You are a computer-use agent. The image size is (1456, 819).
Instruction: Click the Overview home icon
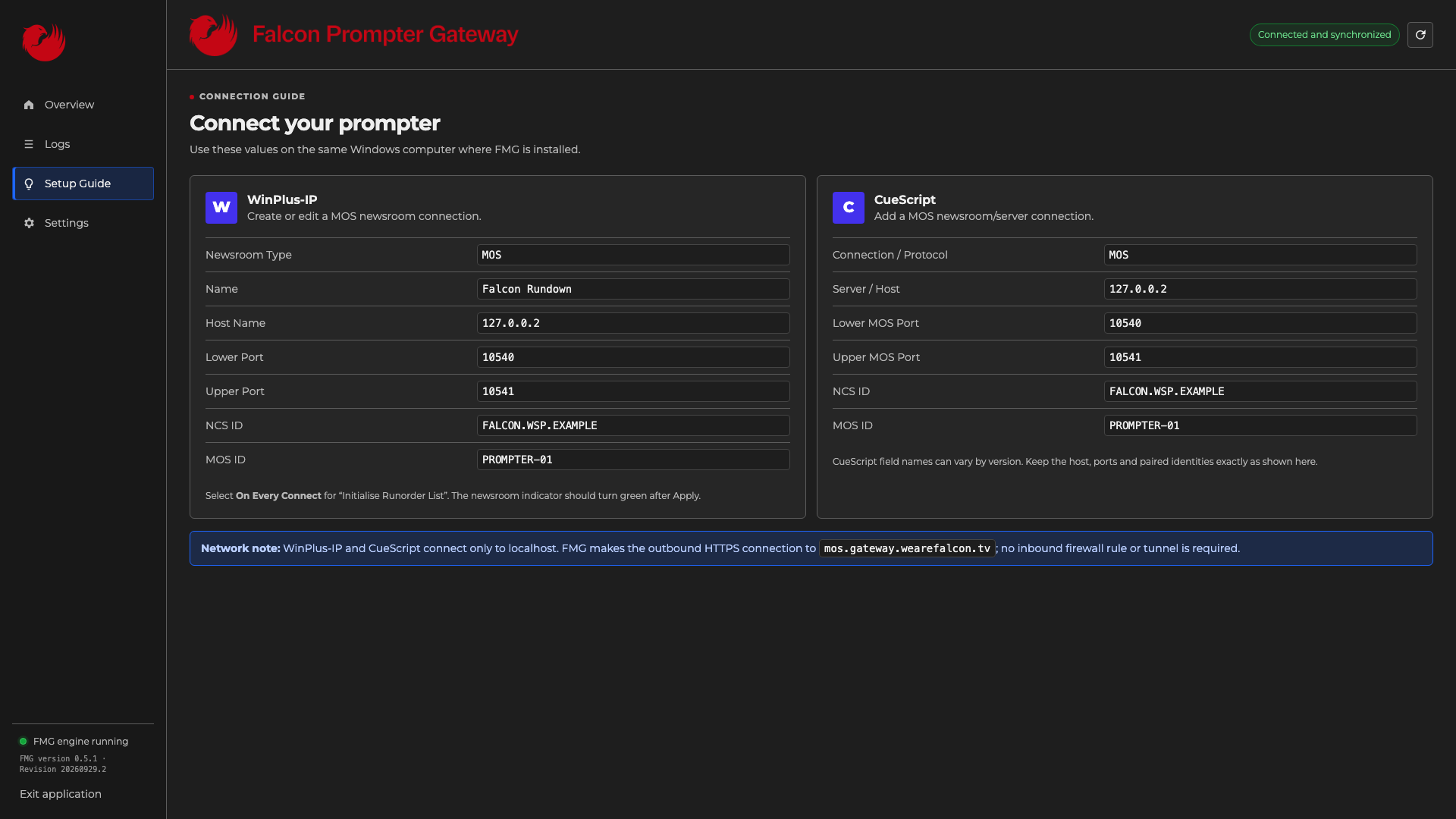point(29,105)
